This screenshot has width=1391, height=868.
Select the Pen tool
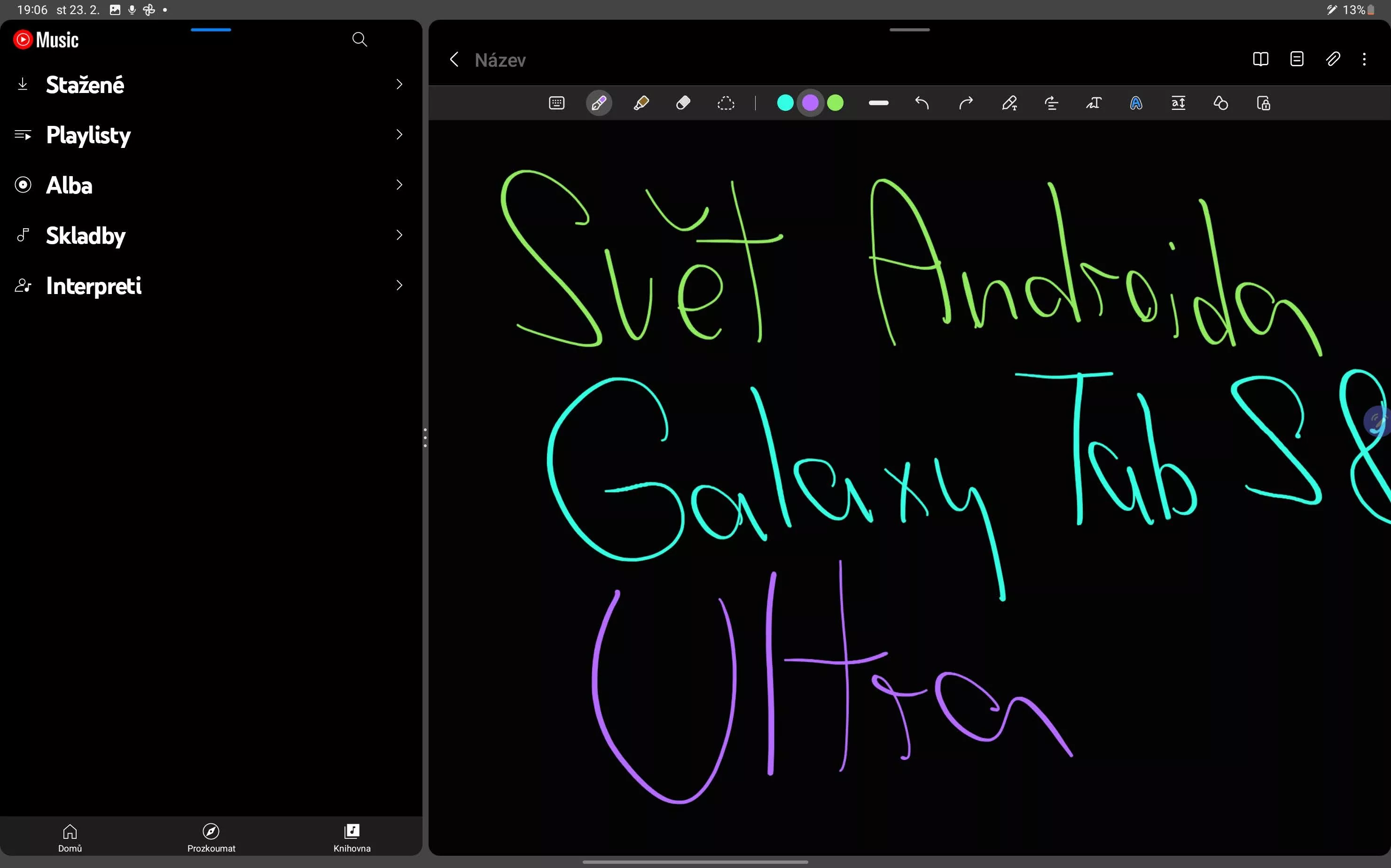(x=599, y=103)
